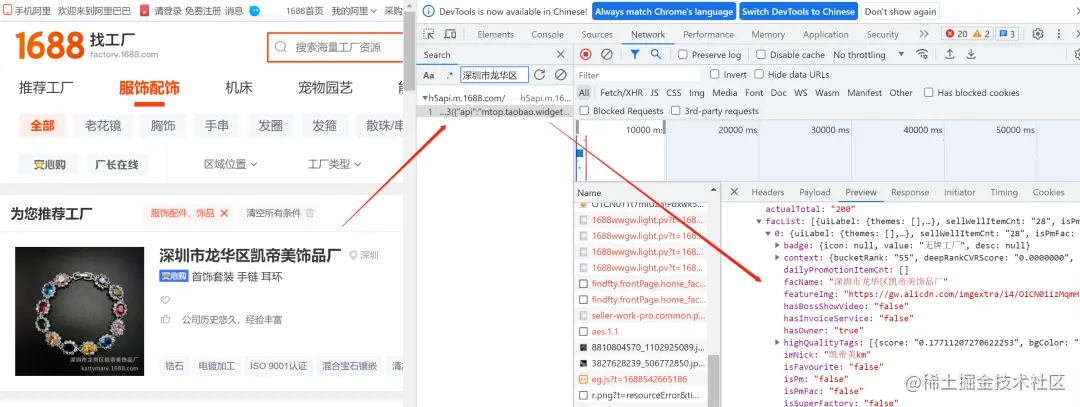Toggle regular expression option in search
The height and width of the screenshot is (407, 1080).
pos(450,75)
